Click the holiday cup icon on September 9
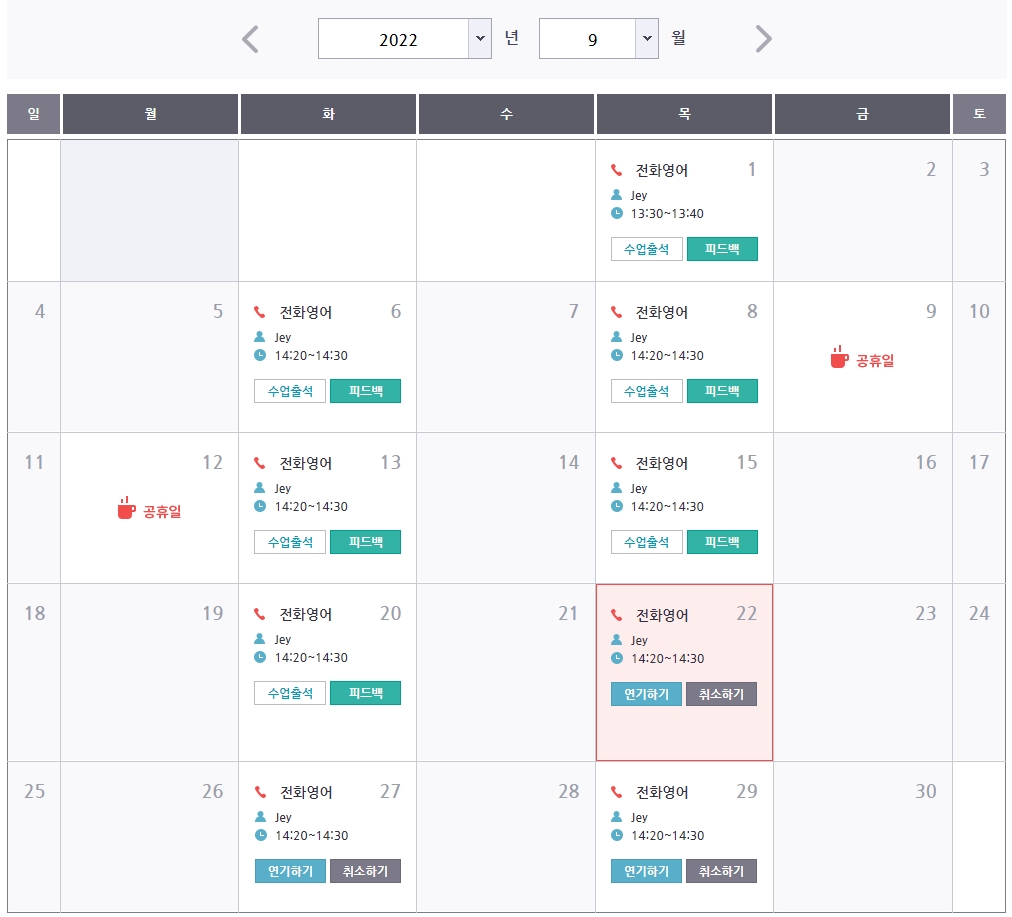 (839, 357)
